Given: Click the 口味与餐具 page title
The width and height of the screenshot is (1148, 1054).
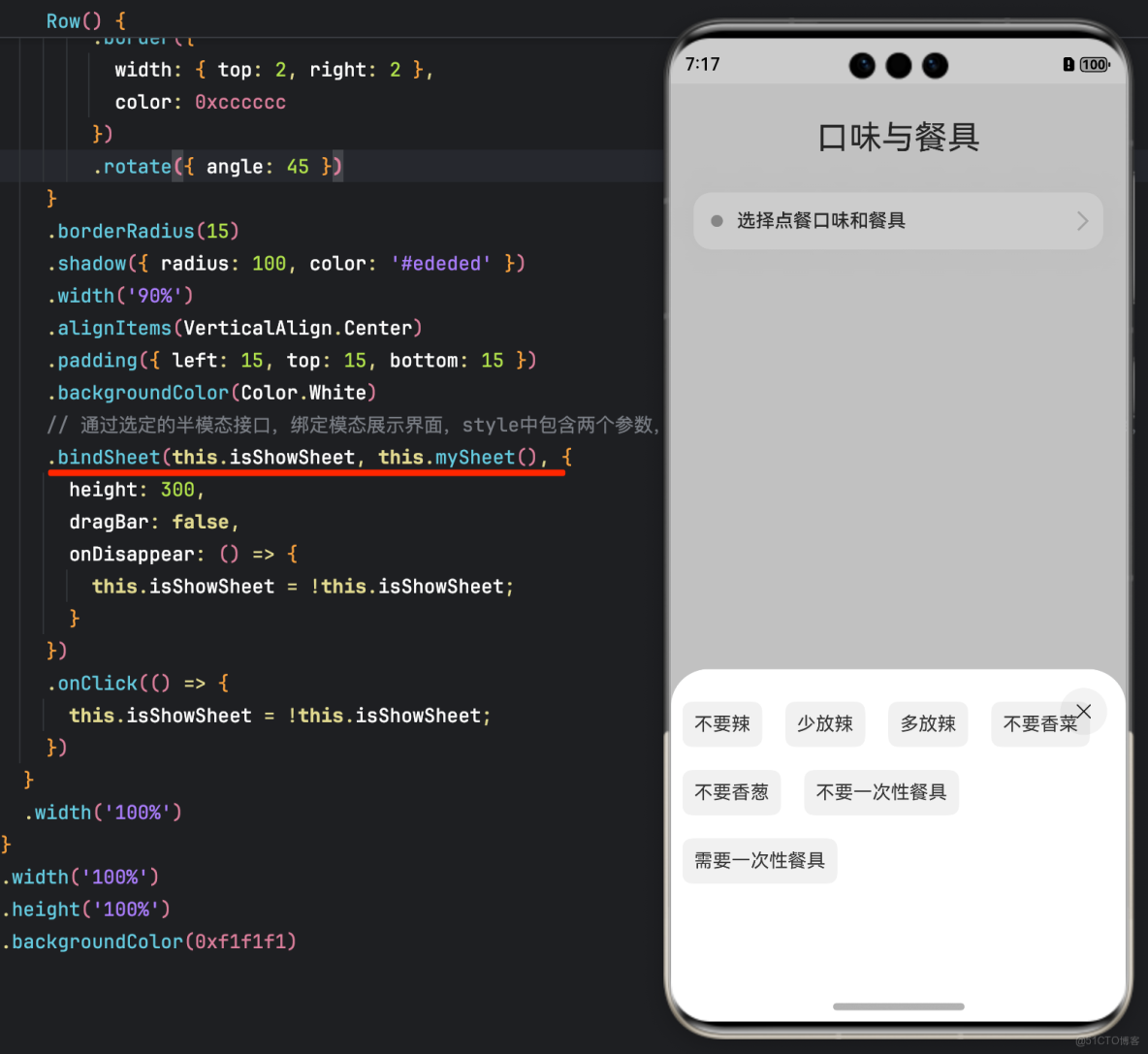Looking at the screenshot, I should [899, 138].
